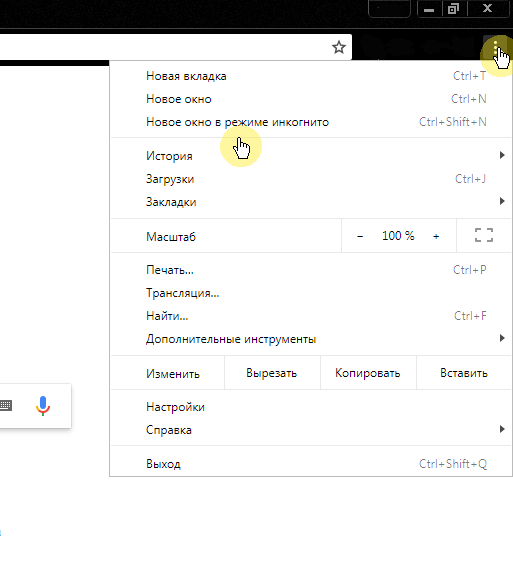Click the Копировать button
Image resolution: width=513 pixels, height=571 pixels.
coord(368,373)
